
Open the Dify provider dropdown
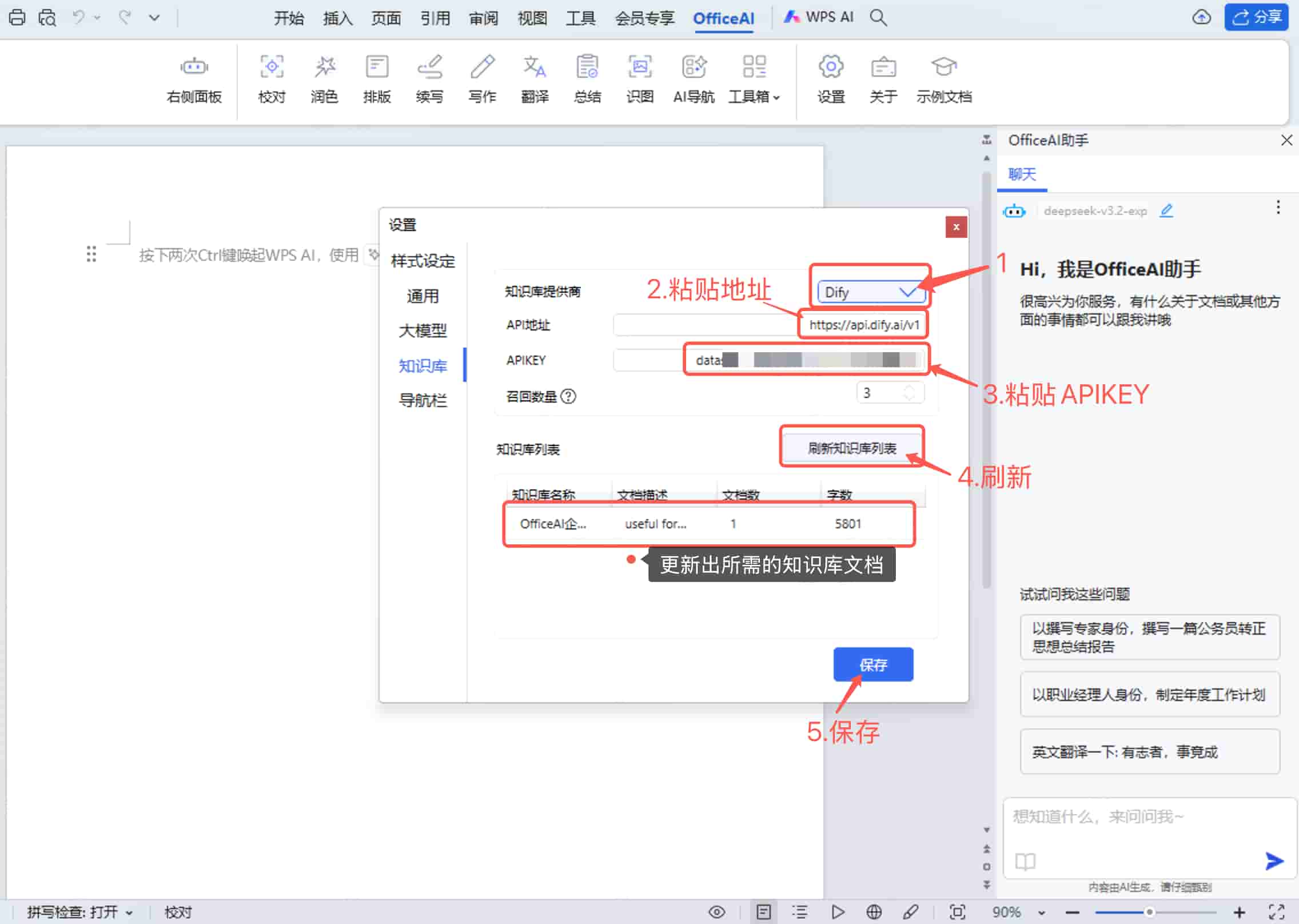(x=868, y=292)
